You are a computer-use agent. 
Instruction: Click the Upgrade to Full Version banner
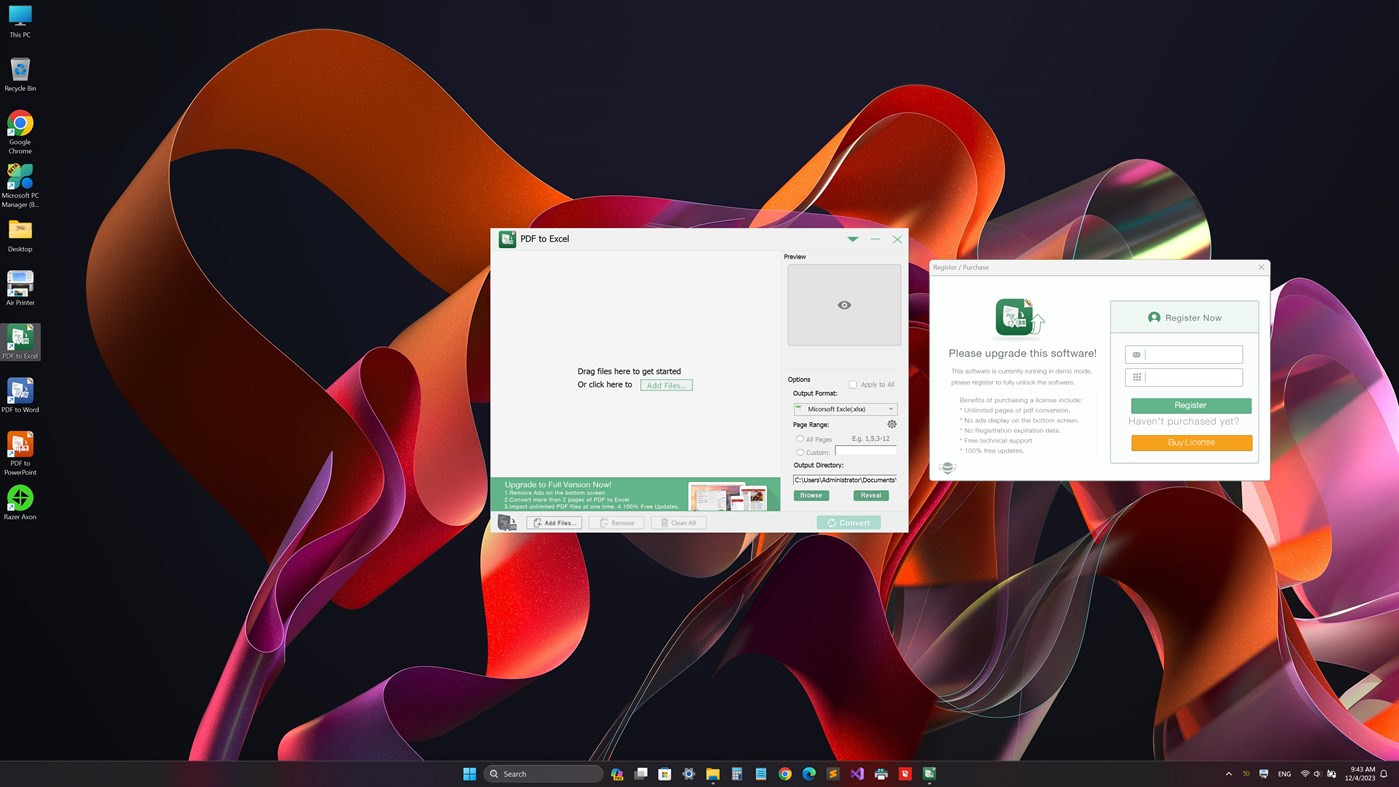(635, 494)
